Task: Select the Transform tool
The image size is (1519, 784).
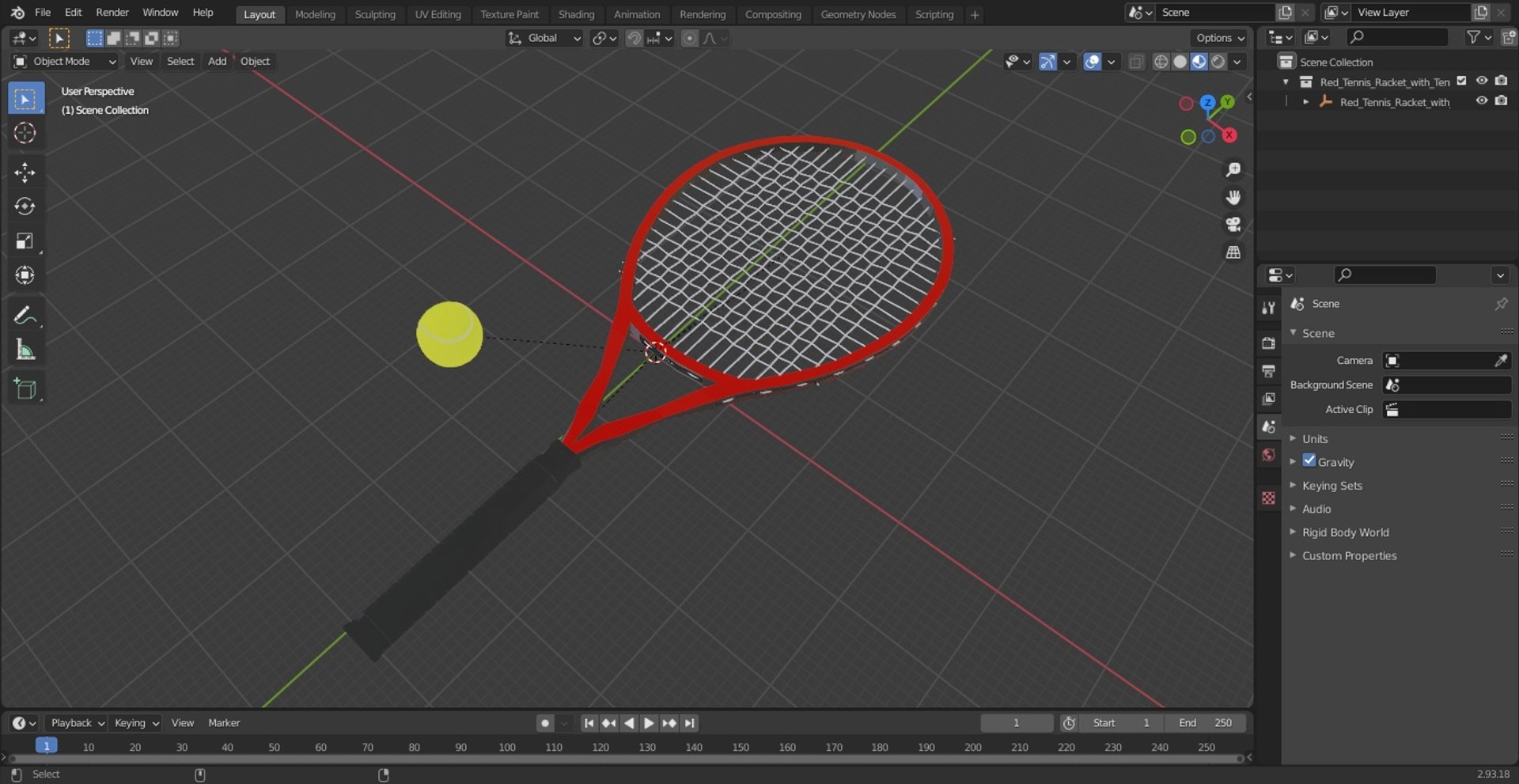Action: click(25, 275)
